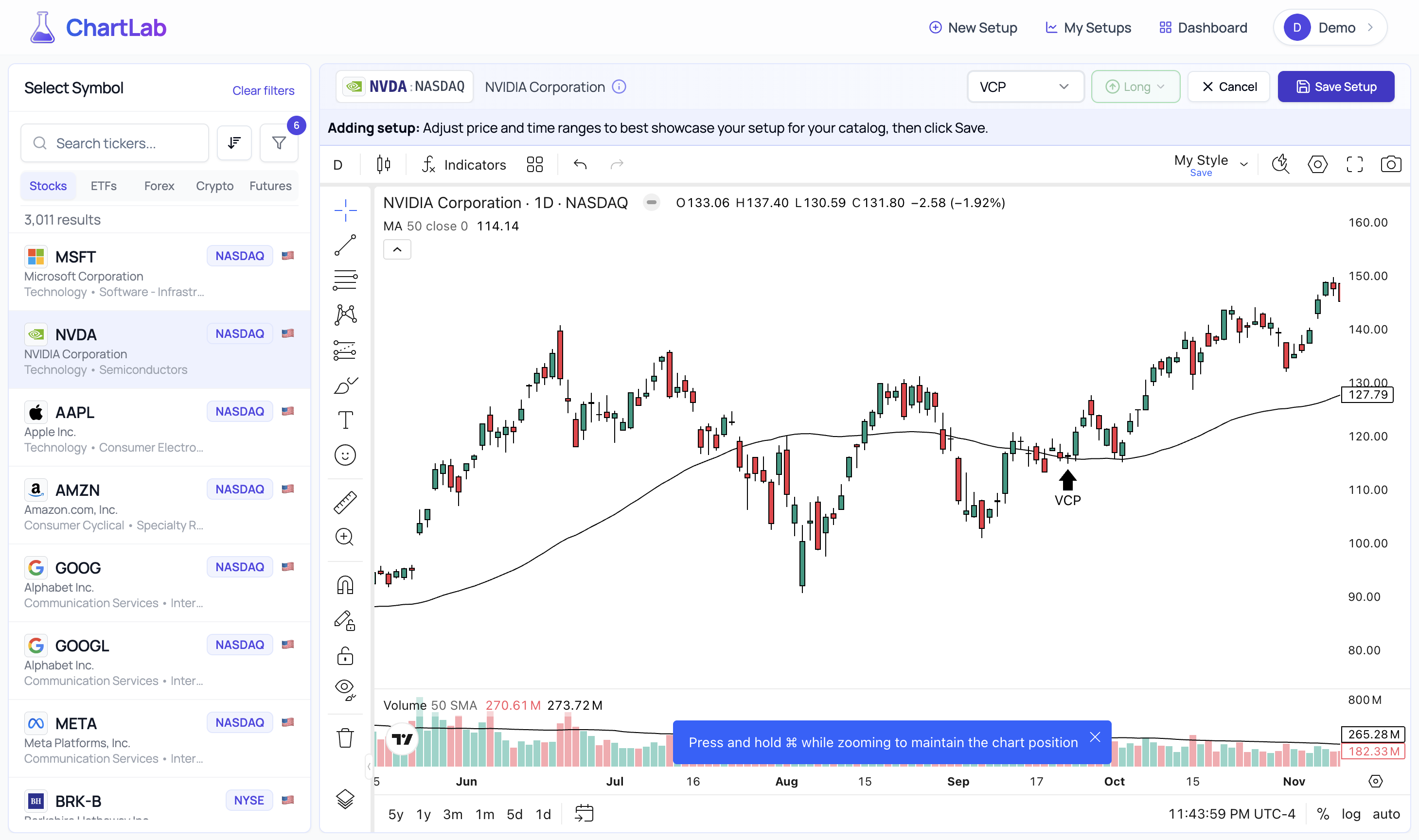Toggle percent price scale
The height and width of the screenshot is (840, 1419).
[1322, 814]
